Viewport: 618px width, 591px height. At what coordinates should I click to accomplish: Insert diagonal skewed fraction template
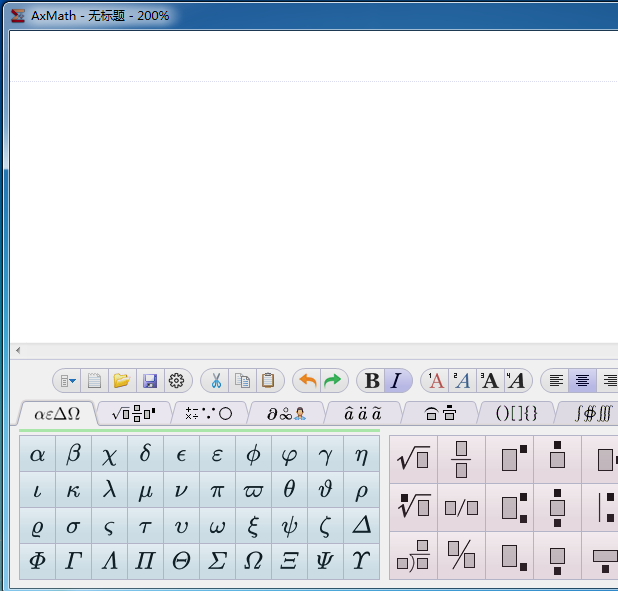coord(462,556)
